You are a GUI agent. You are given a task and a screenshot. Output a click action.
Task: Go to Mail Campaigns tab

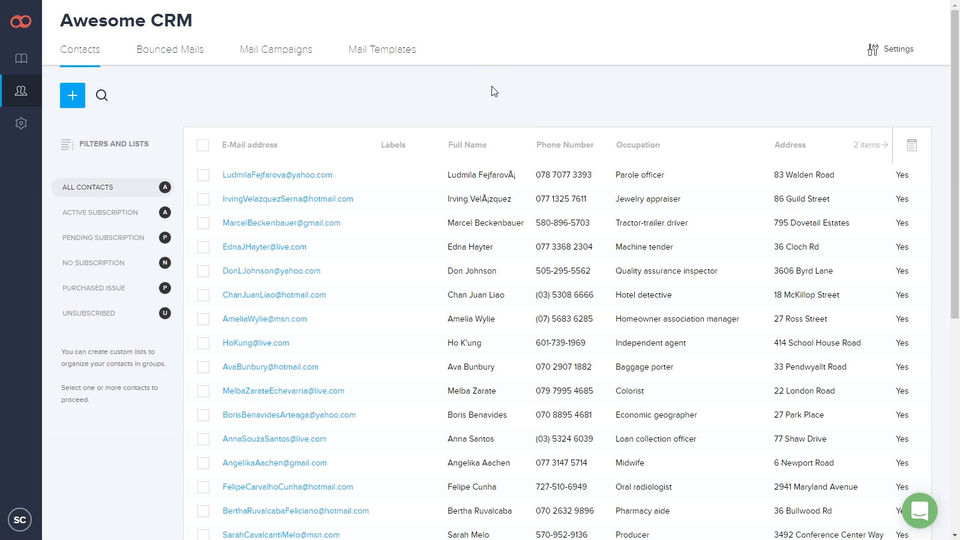click(x=276, y=50)
